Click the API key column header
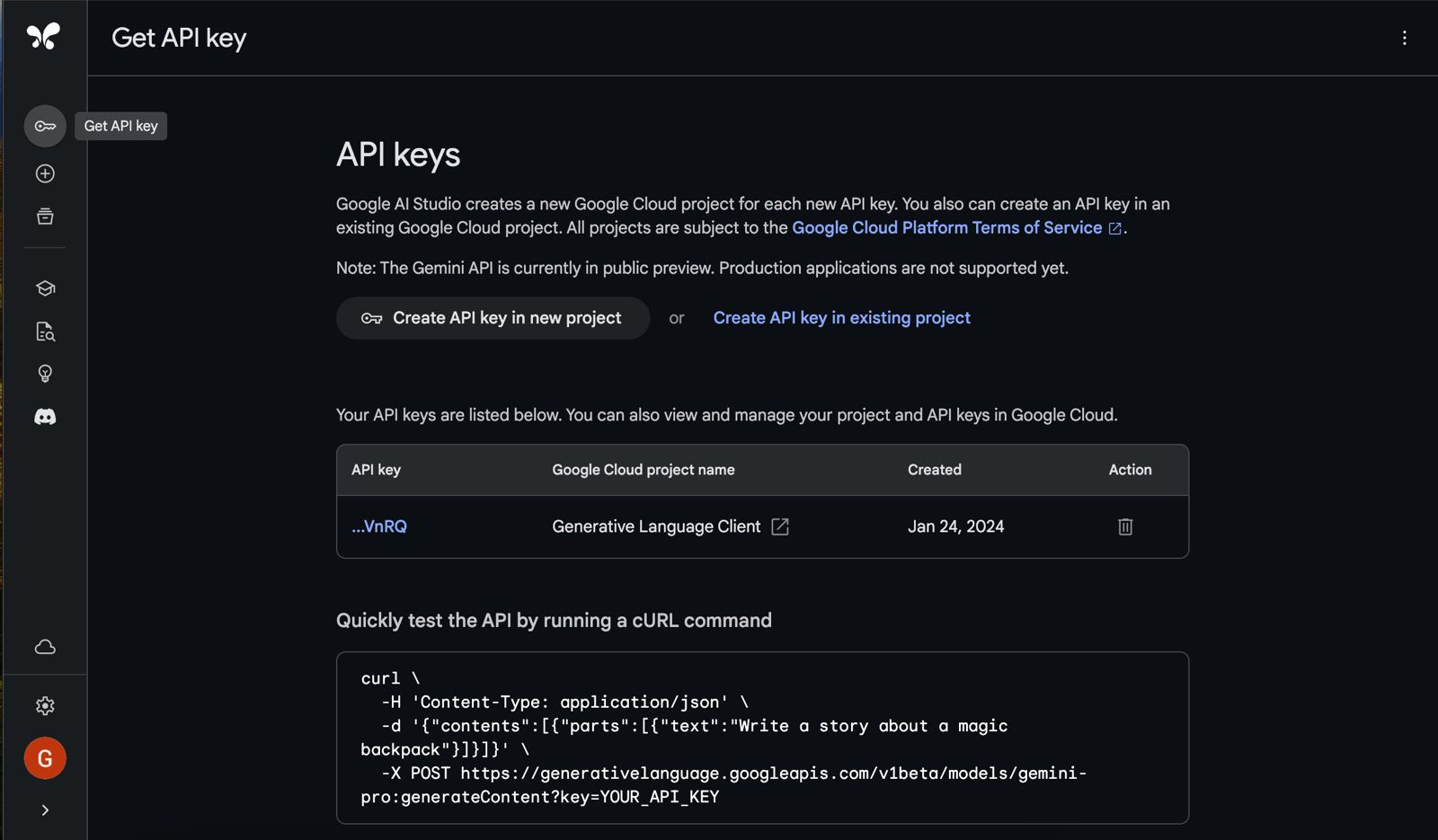1438x840 pixels. click(x=376, y=470)
